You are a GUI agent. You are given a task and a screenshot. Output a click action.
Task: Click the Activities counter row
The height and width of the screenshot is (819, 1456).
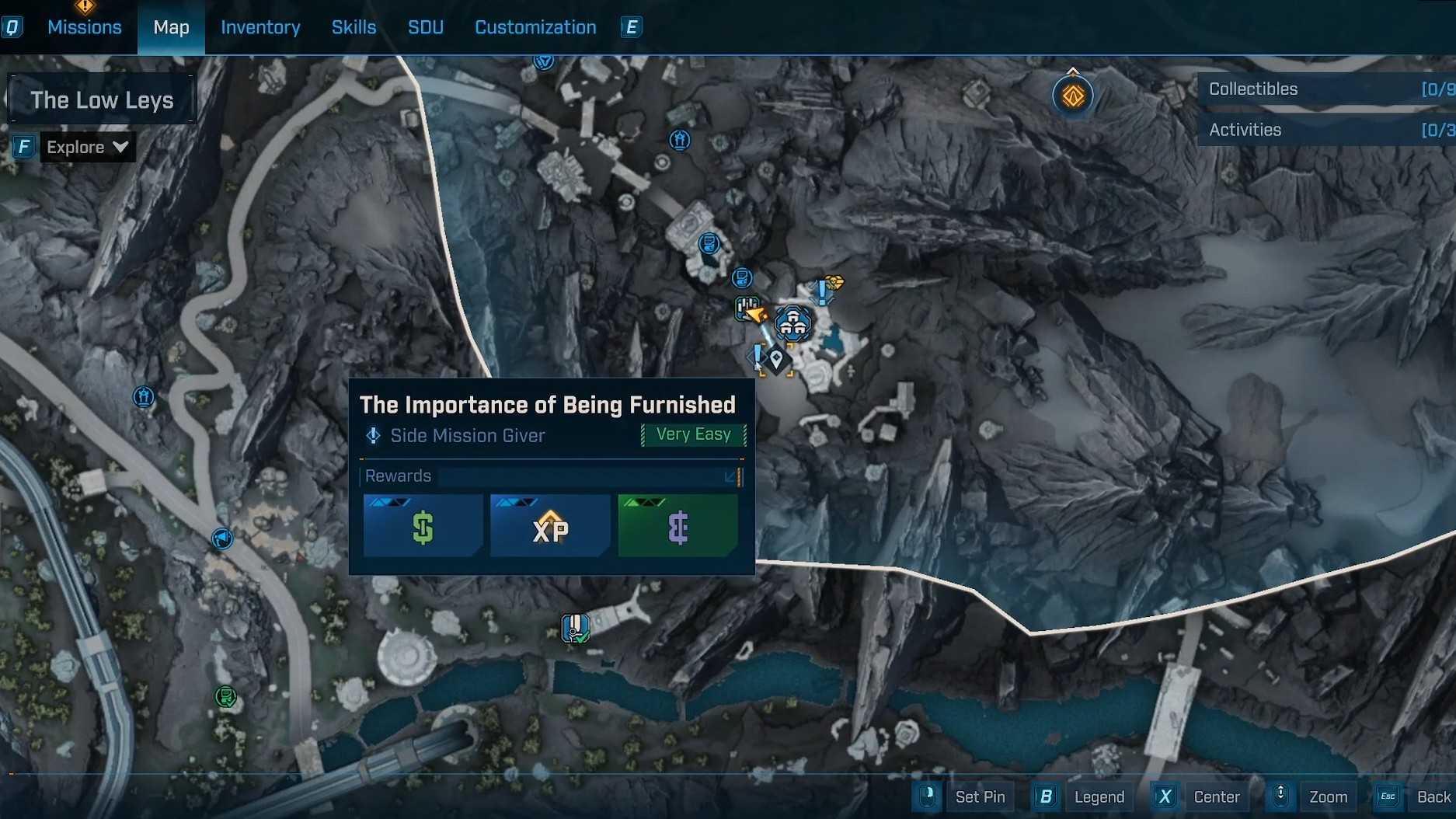pos(1327,130)
